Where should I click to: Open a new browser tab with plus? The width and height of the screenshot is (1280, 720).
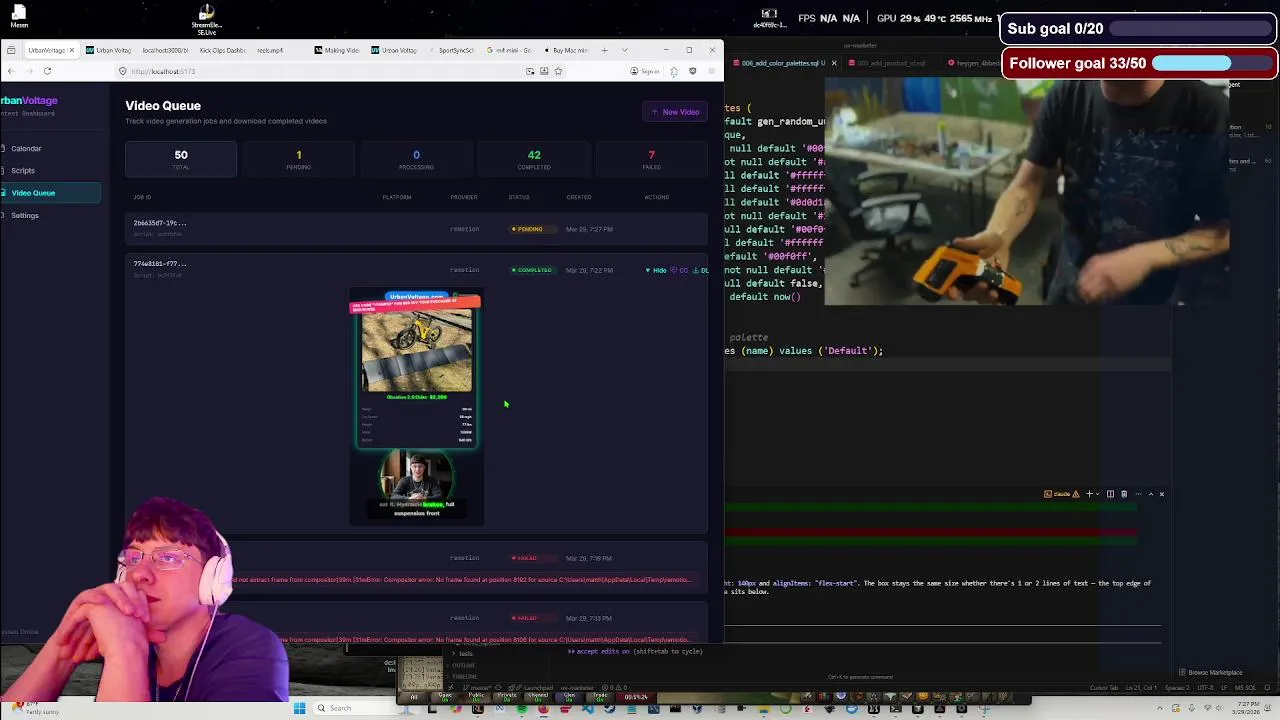(x=604, y=50)
